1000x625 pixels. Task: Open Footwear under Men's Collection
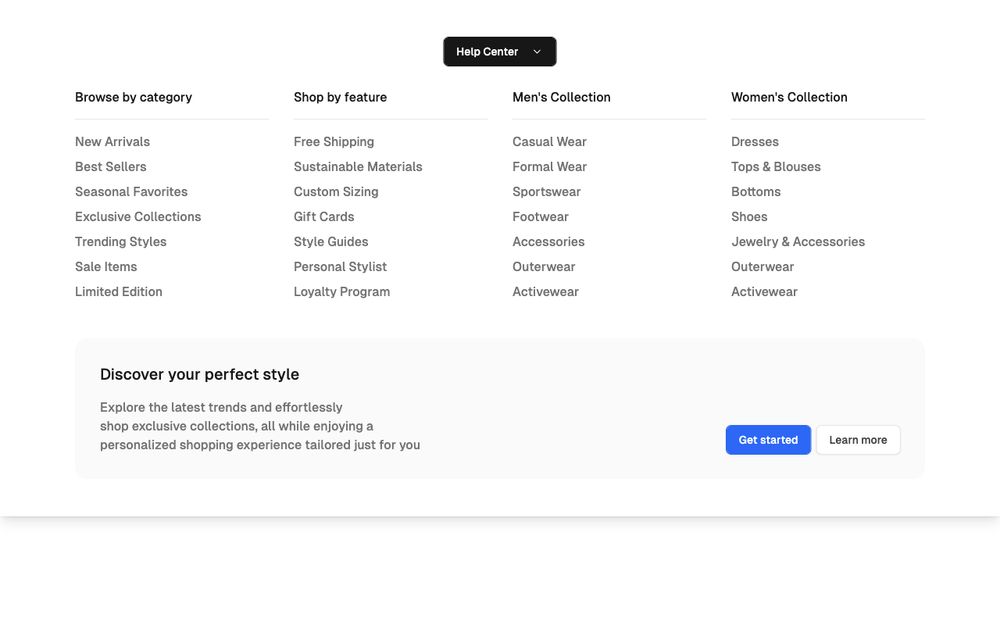coord(540,217)
